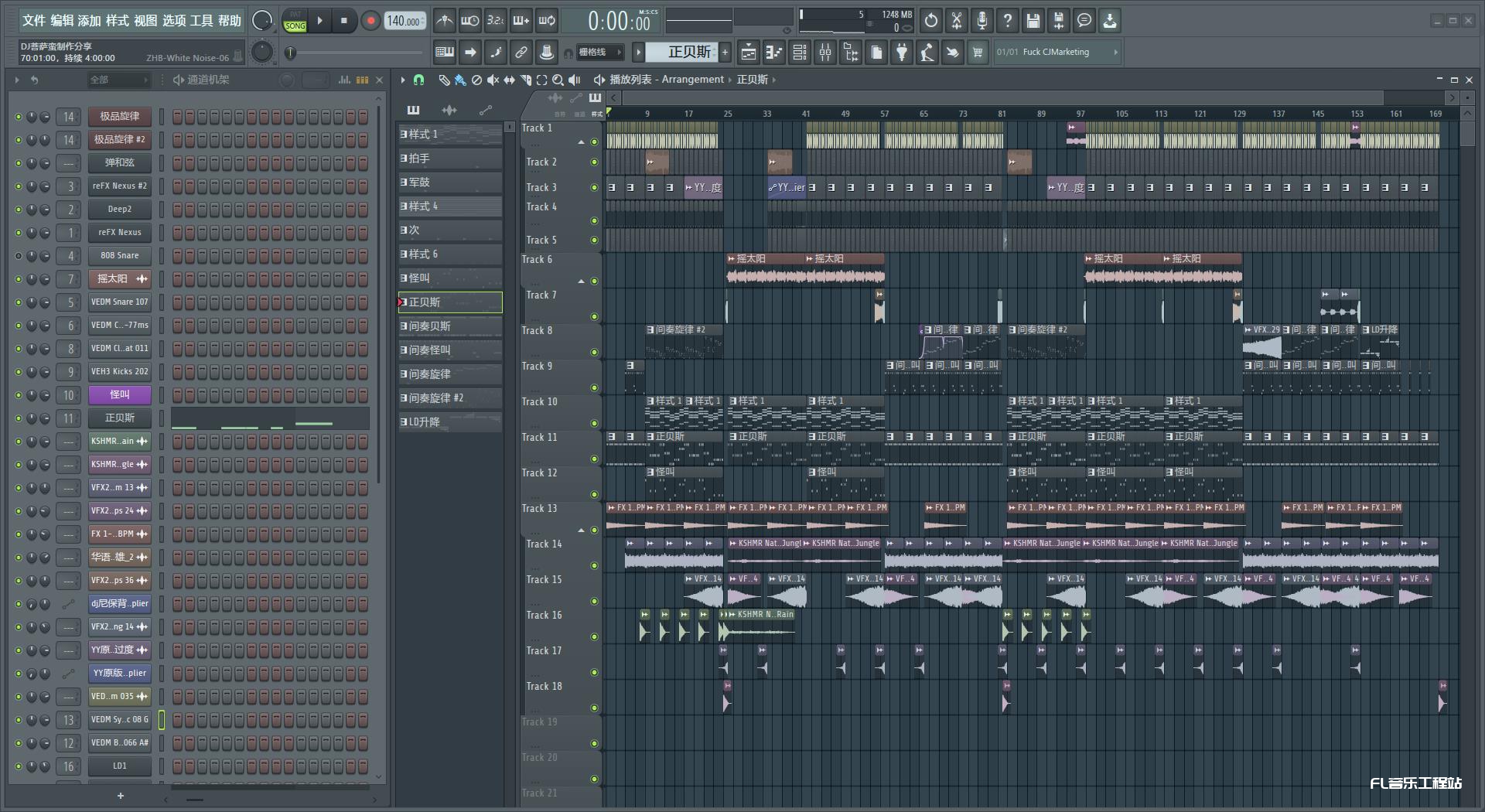This screenshot has width=1485, height=812.
Task: Enable wait for input before recording
Action: (469, 21)
